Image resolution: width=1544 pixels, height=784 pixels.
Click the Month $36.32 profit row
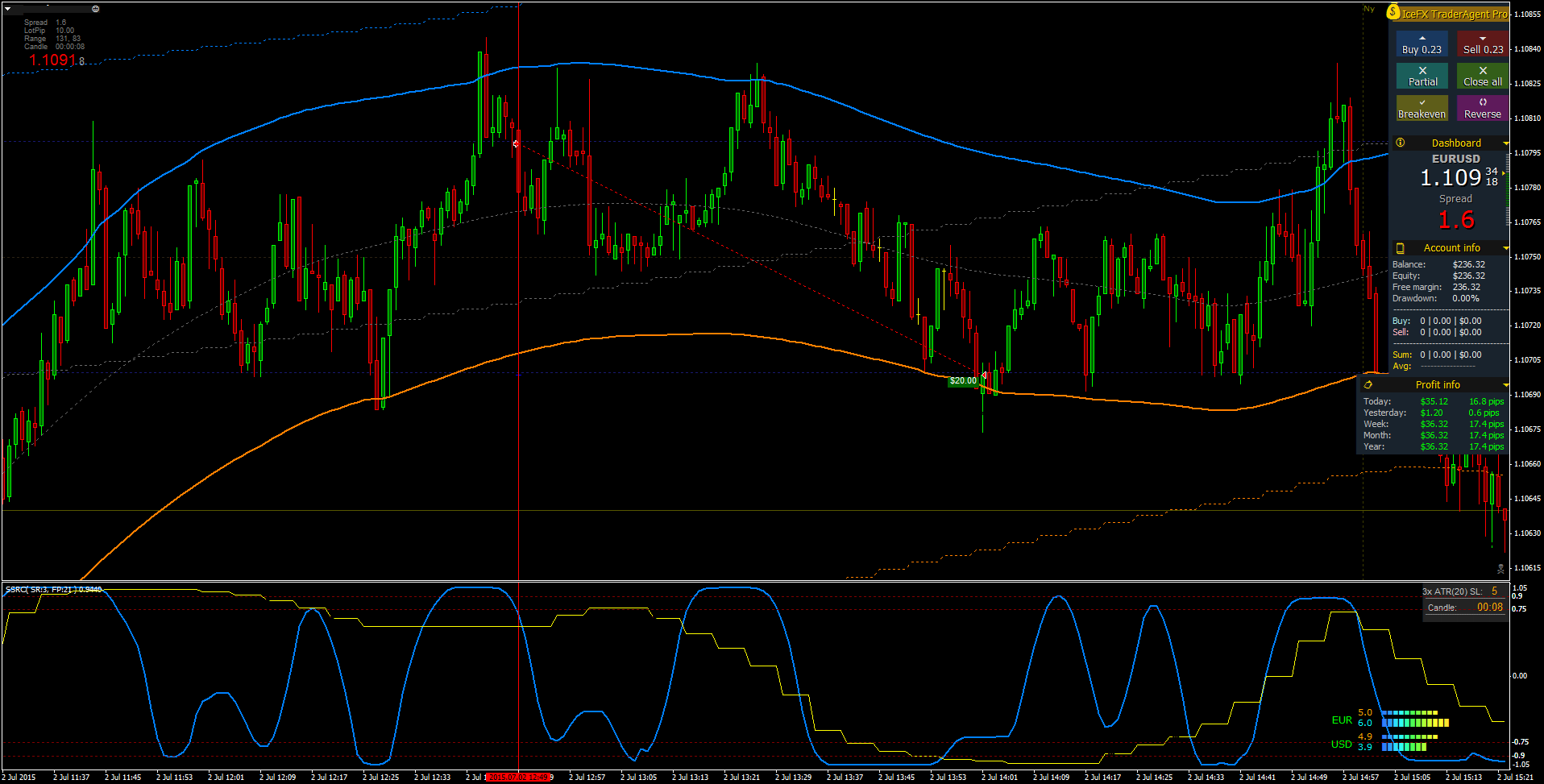coord(1434,435)
